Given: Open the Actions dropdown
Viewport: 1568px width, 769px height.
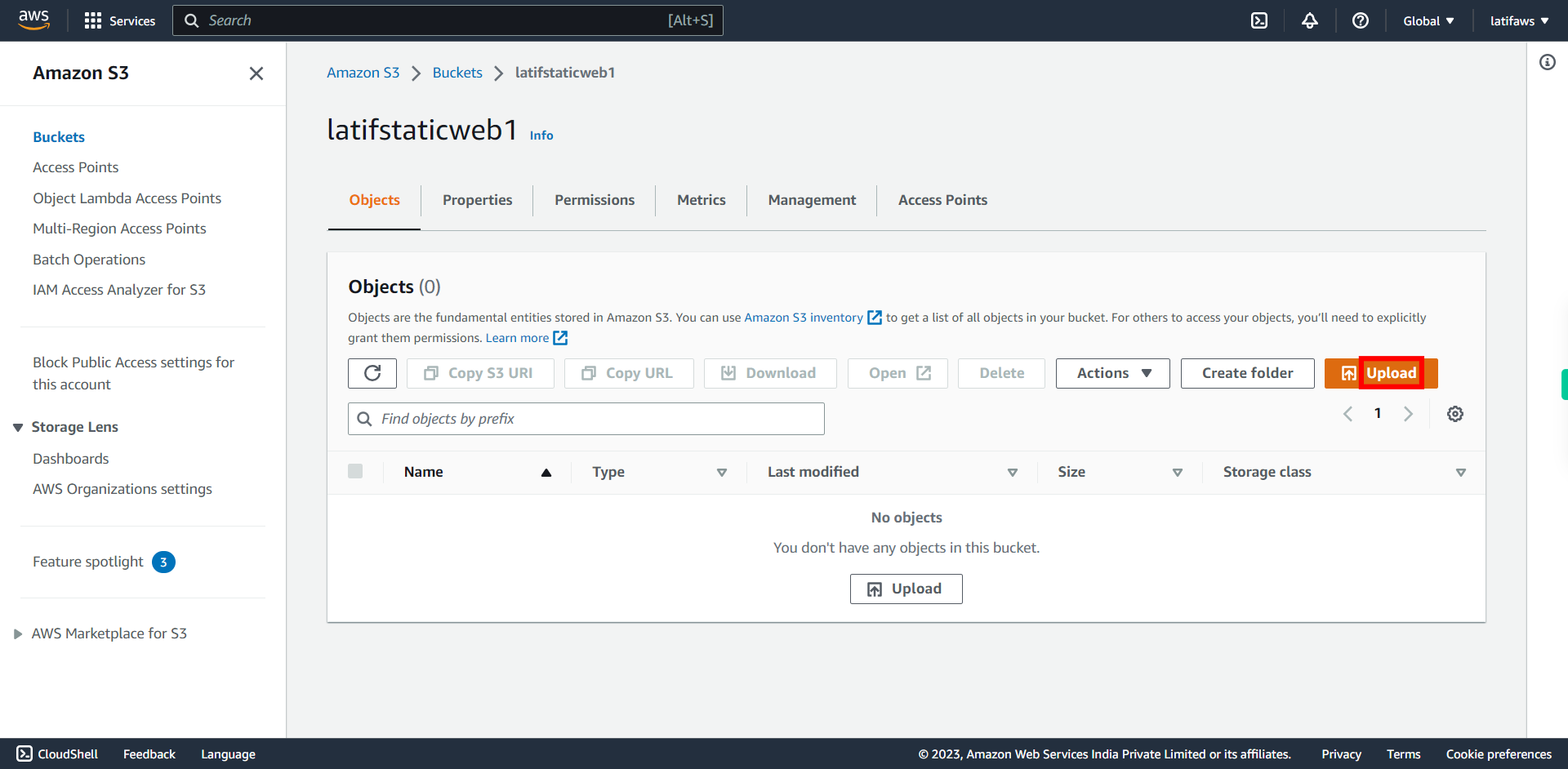Looking at the screenshot, I should point(1113,373).
